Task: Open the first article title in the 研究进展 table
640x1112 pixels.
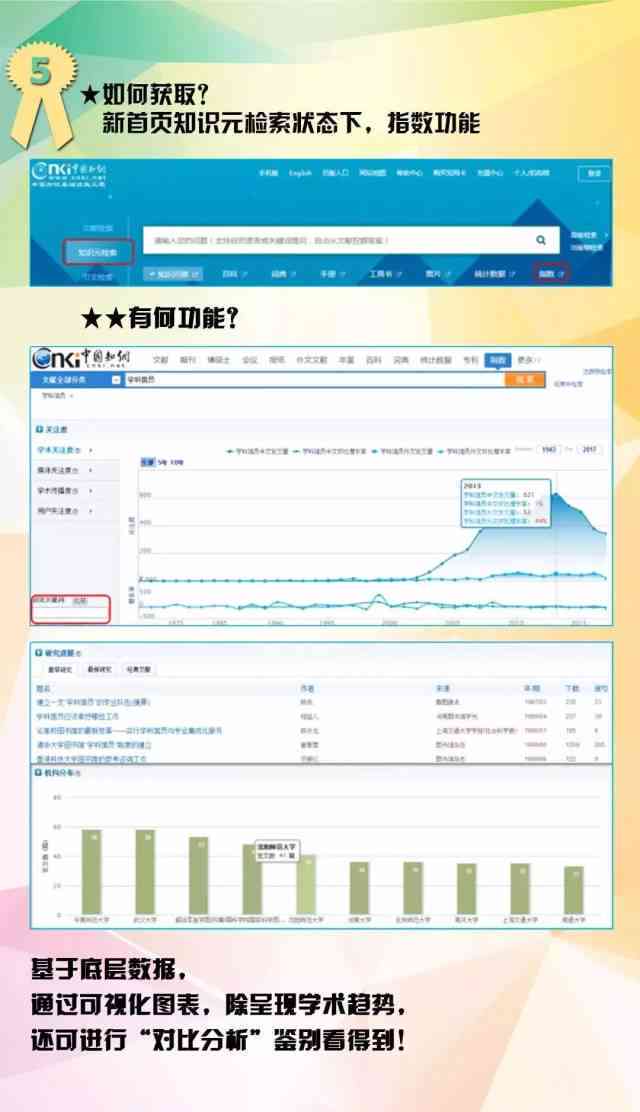Action: (x=94, y=702)
